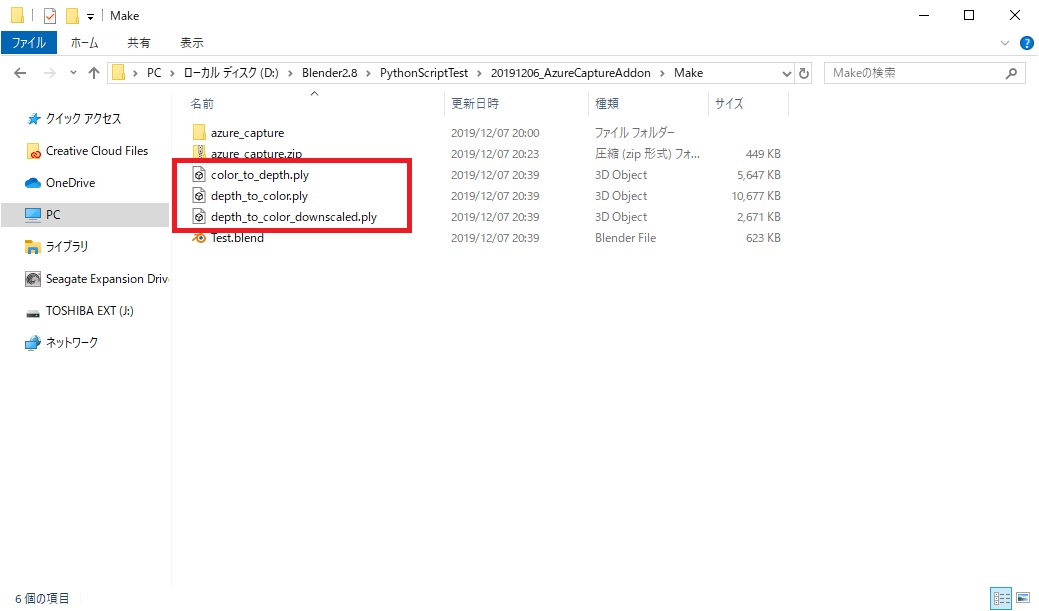Expand chevron after PC in breadcrumb
The height and width of the screenshot is (611, 1039).
point(172,73)
